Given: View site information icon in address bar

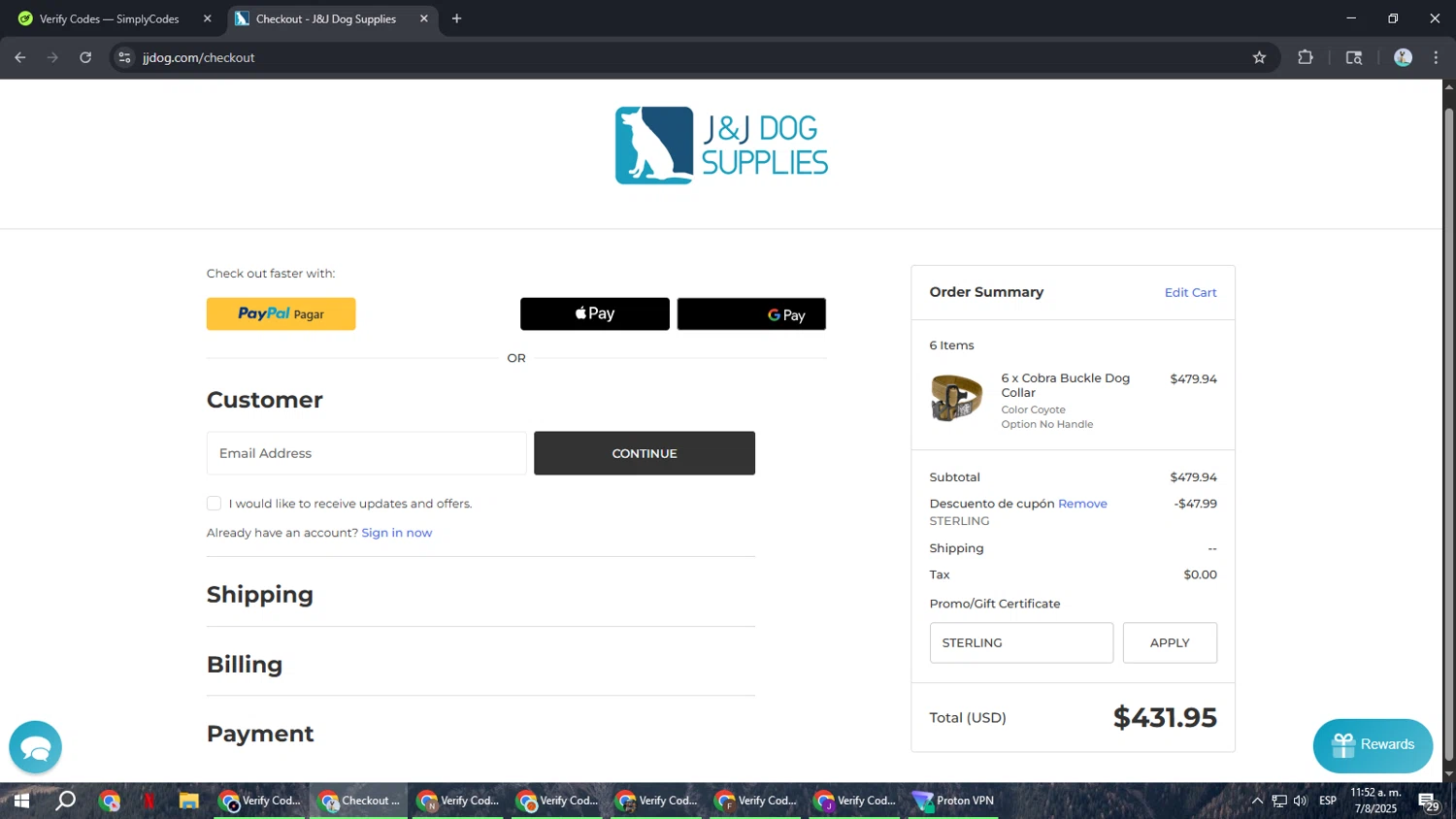Looking at the screenshot, I should pyautogui.click(x=124, y=57).
